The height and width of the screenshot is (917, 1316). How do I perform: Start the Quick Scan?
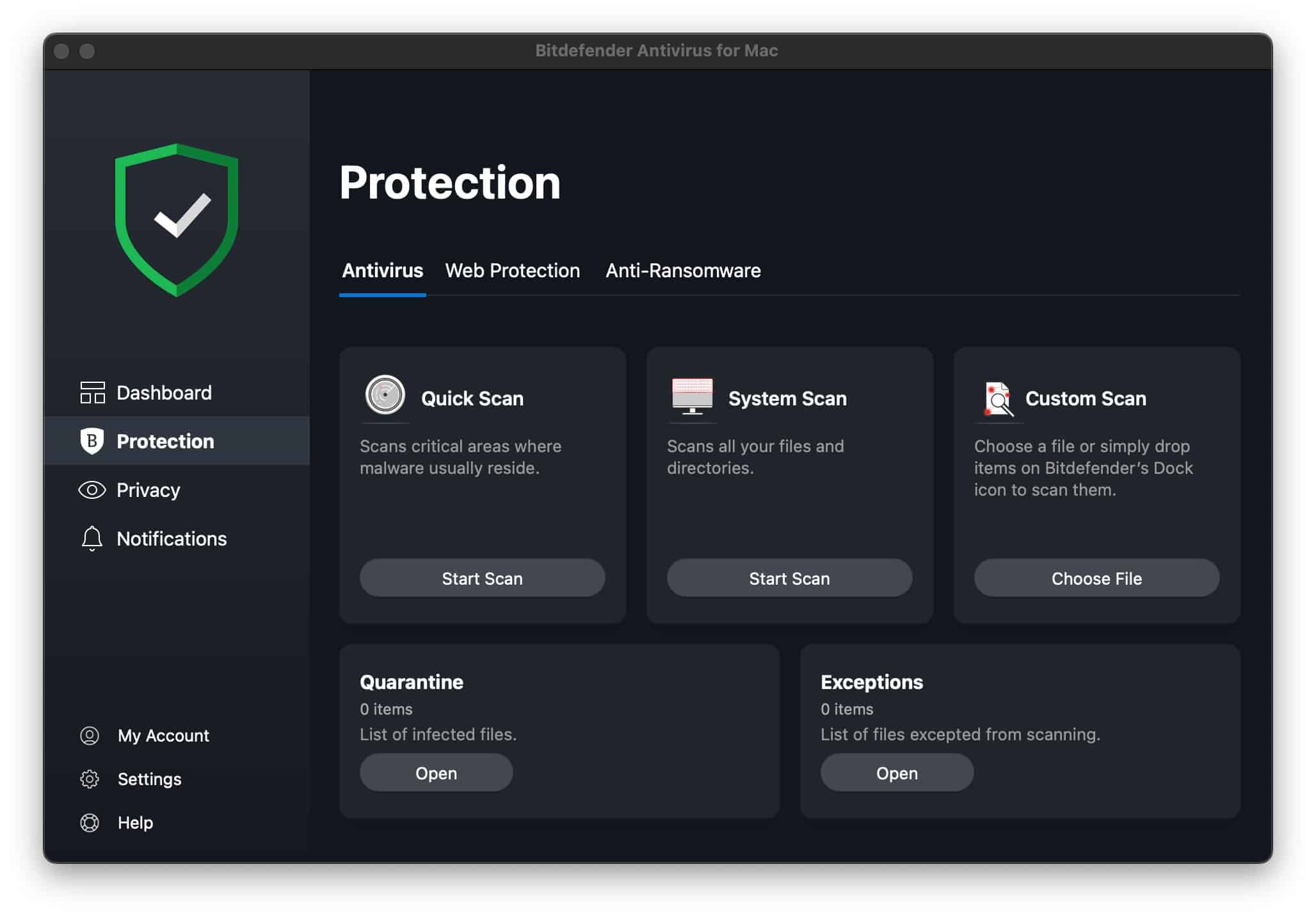pos(482,578)
